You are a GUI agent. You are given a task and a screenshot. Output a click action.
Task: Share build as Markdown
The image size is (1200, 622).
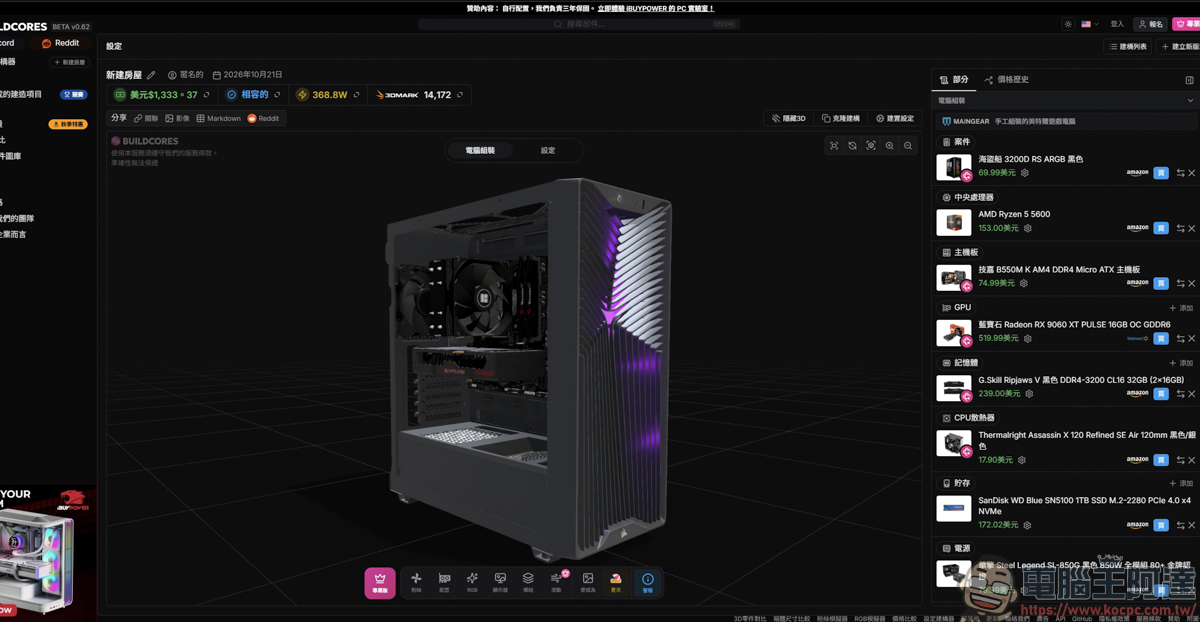pyautogui.click(x=218, y=118)
